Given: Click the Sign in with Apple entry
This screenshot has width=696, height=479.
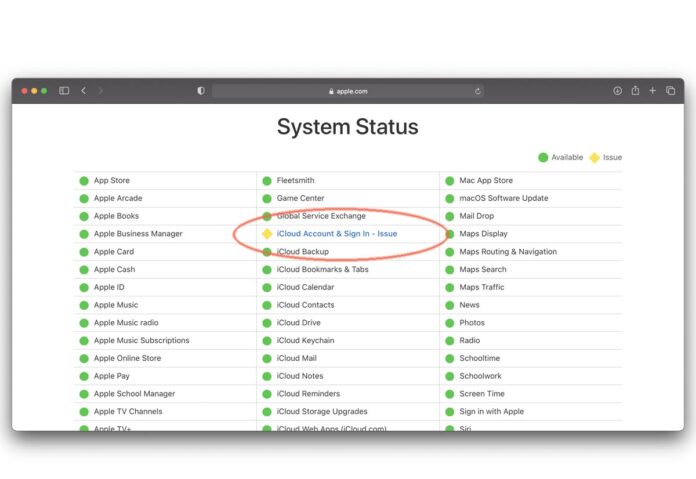Looking at the screenshot, I should point(491,412).
